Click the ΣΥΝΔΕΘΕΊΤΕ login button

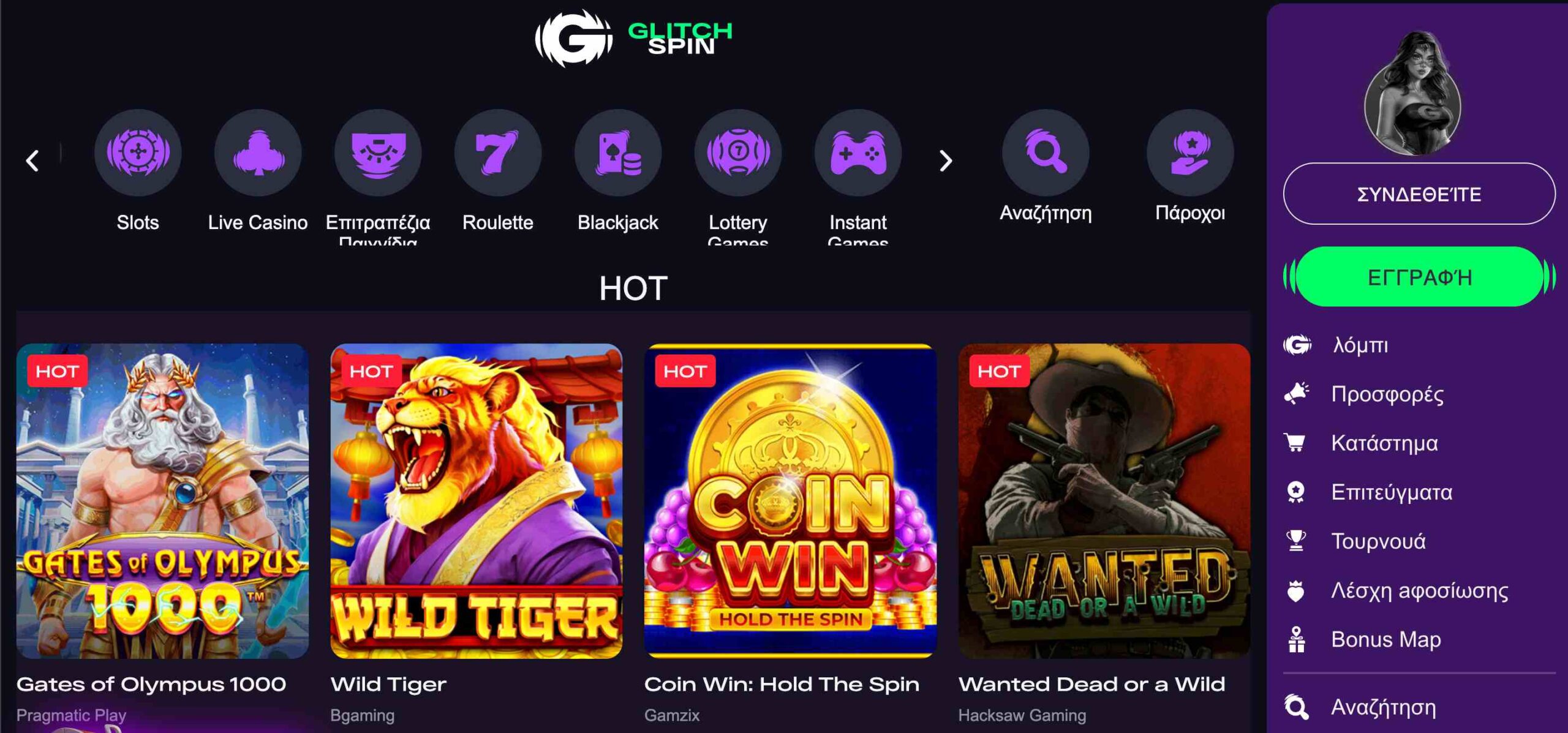pyautogui.click(x=1419, y=194)
